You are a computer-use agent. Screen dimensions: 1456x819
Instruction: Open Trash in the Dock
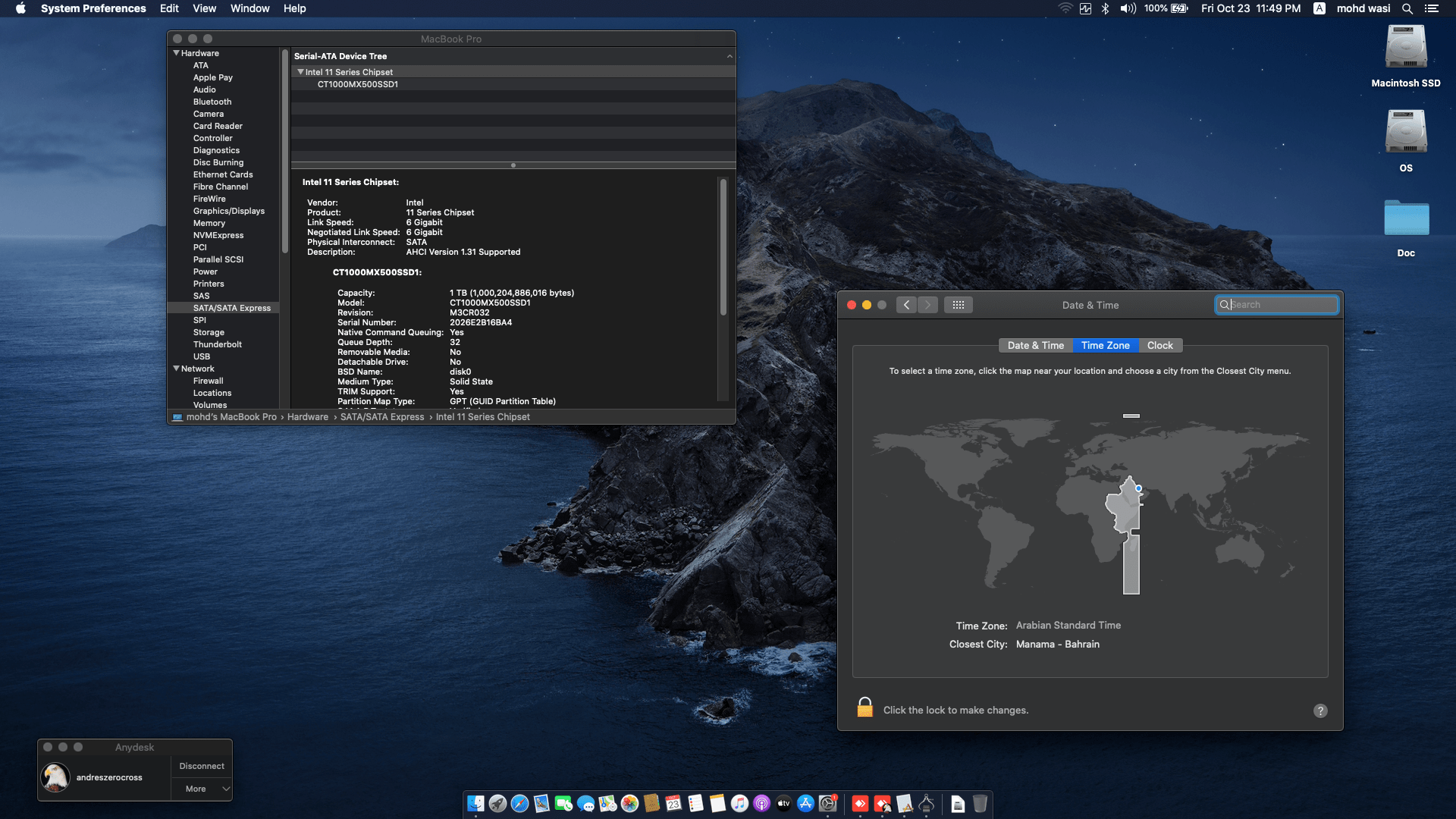tap(980, 804)
